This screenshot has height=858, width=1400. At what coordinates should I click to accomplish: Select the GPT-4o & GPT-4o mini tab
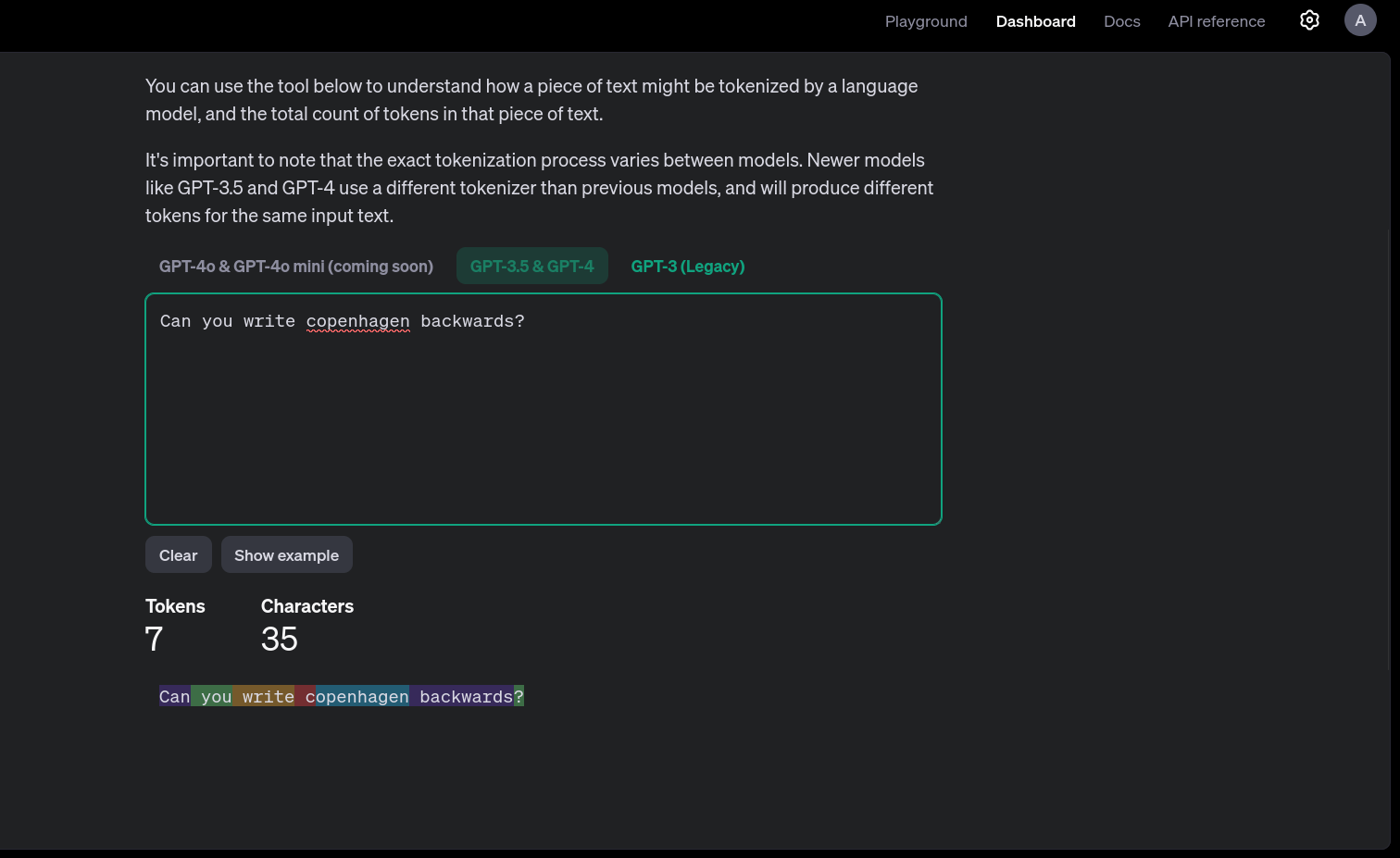296,266
